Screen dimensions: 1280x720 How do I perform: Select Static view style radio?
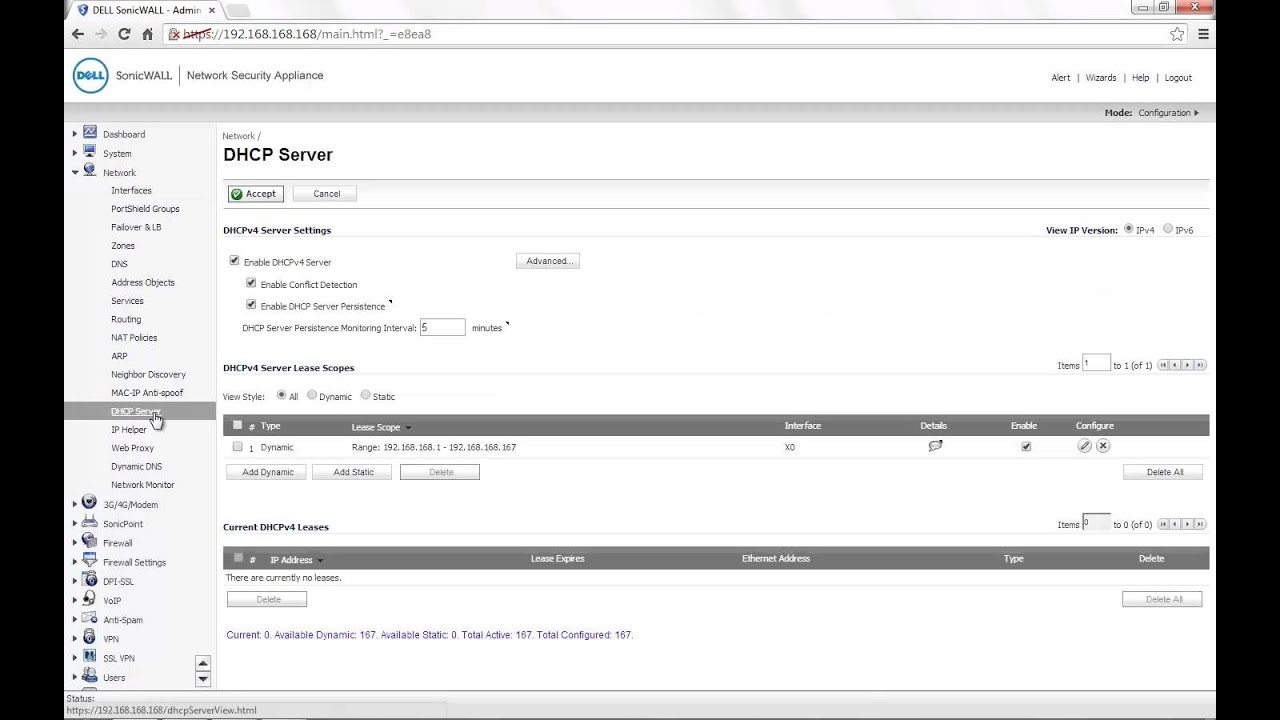365,395
